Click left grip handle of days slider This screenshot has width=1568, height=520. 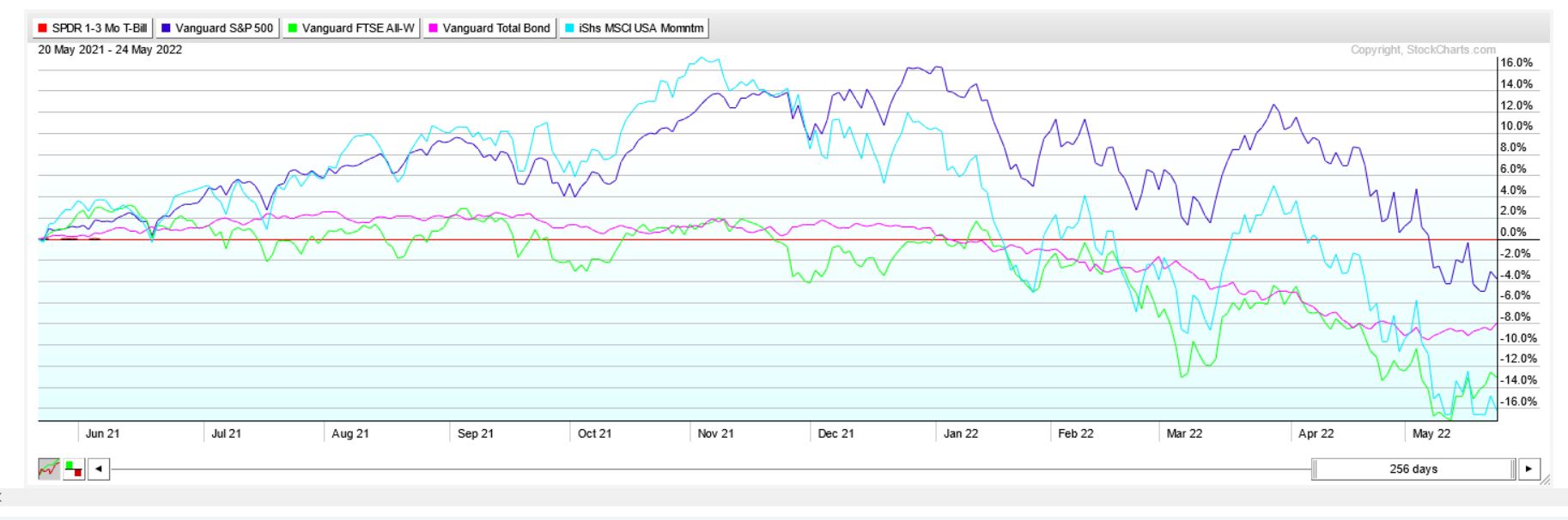1315,469
